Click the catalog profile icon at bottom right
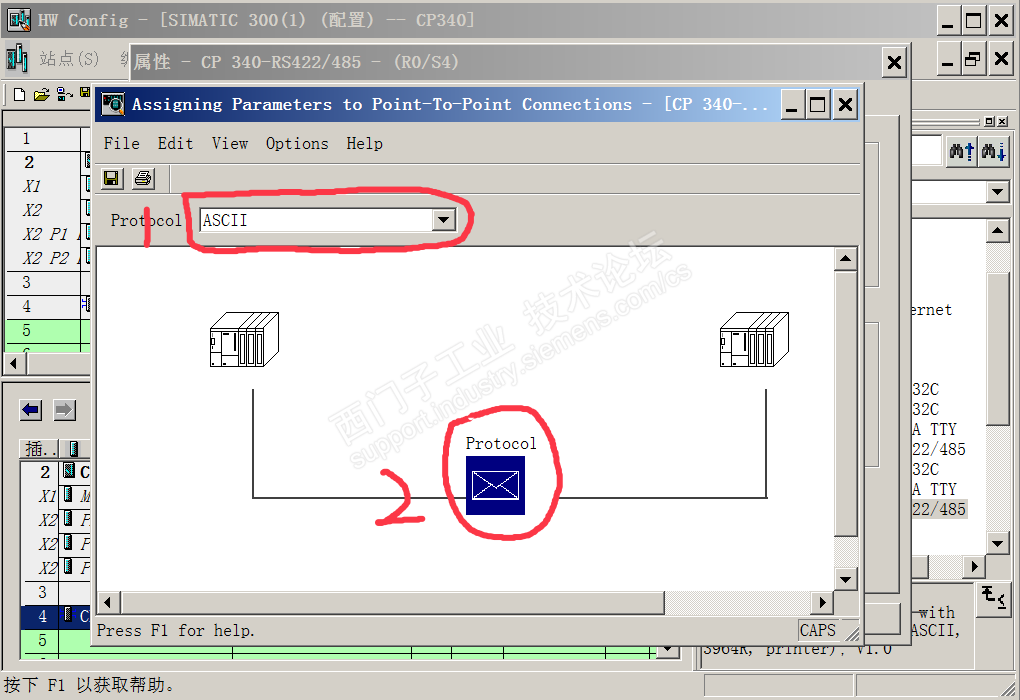This screenshot has height=700, width=1020. (x=994, y=597)
